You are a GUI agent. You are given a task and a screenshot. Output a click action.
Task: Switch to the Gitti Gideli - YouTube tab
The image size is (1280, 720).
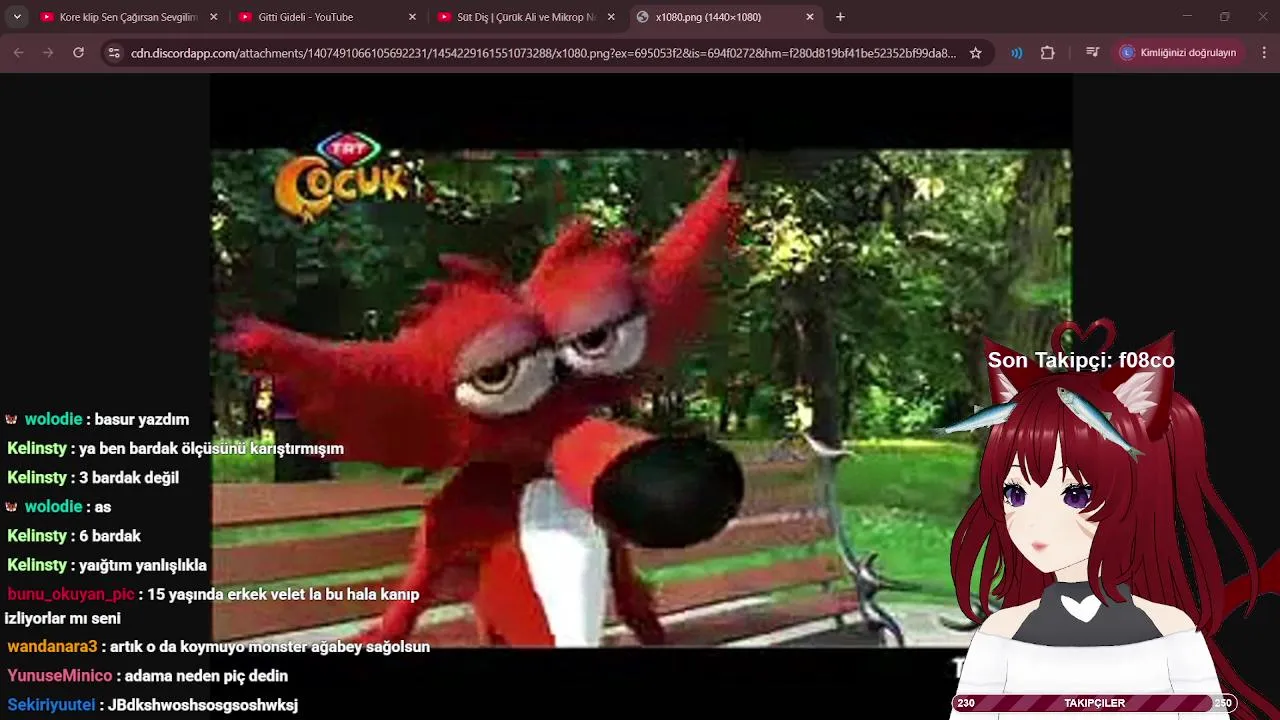point(326,17)
